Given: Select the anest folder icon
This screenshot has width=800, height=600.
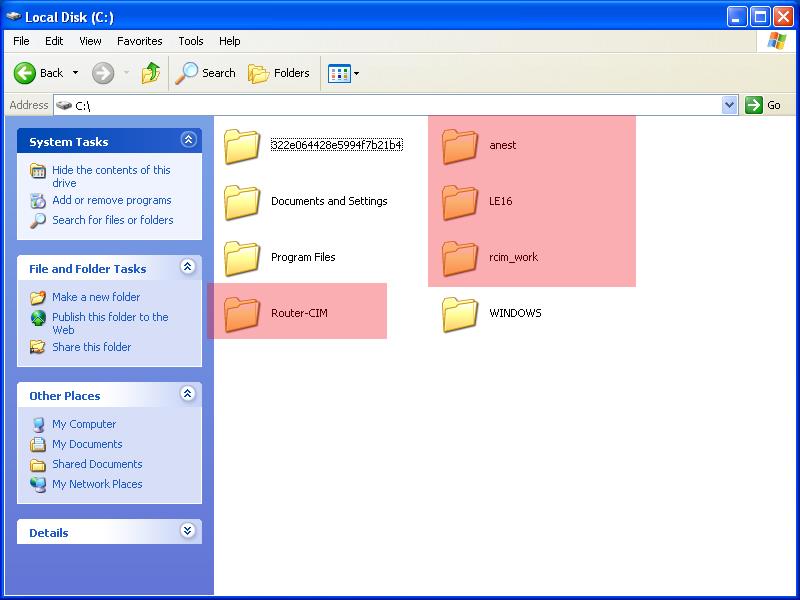Looking at the screenshot, I should (460, 146).
